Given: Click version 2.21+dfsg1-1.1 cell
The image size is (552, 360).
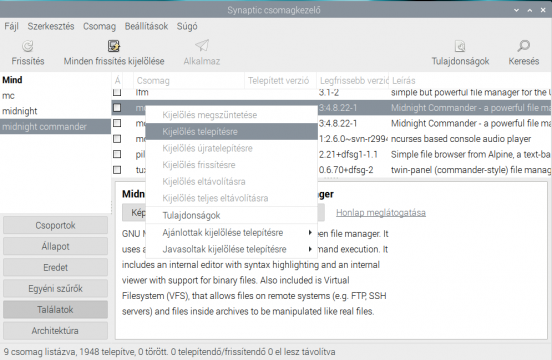Looking at the screenshot, I should [x=348, y=154].
